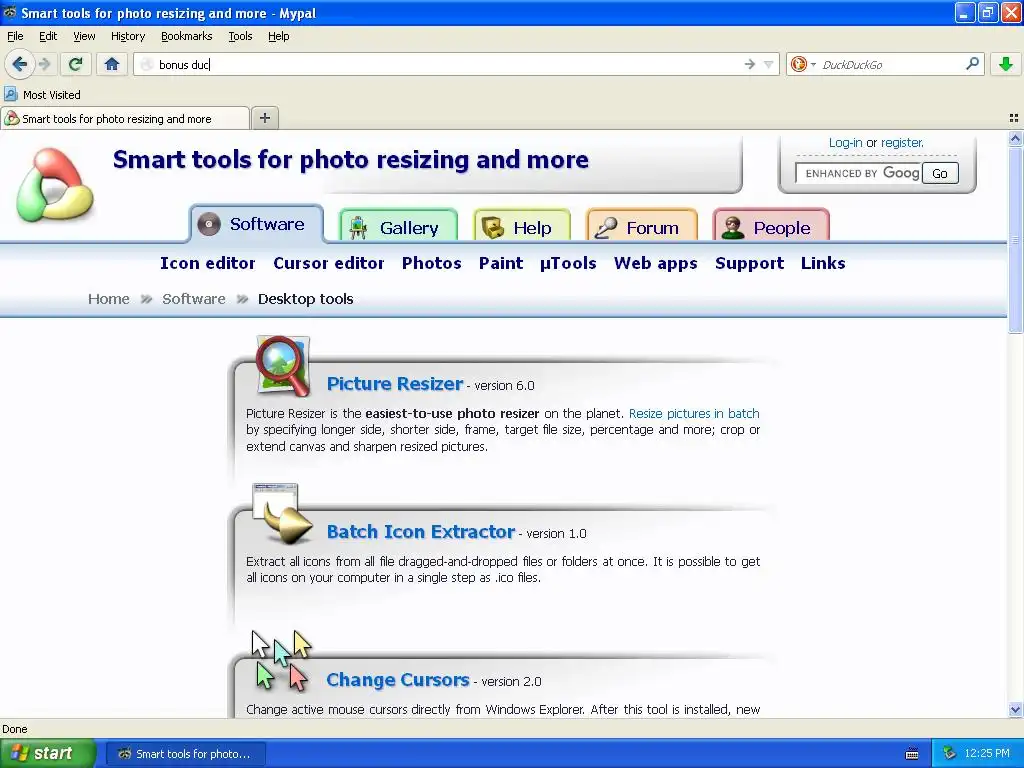1024x768 pixels.
Task: Open the Batch Icon Extractor title link
Action: tap(421, 532)
